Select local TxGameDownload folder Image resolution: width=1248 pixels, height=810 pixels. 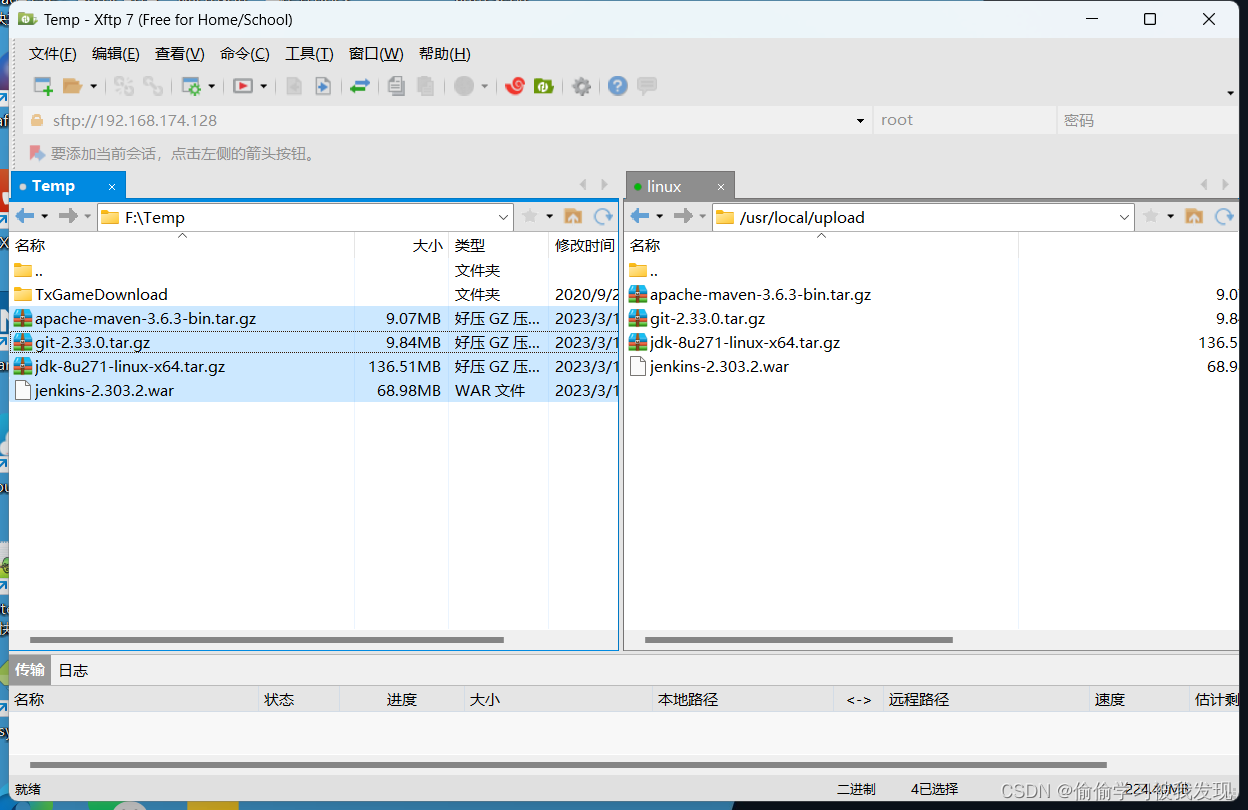tap(101, 294)
